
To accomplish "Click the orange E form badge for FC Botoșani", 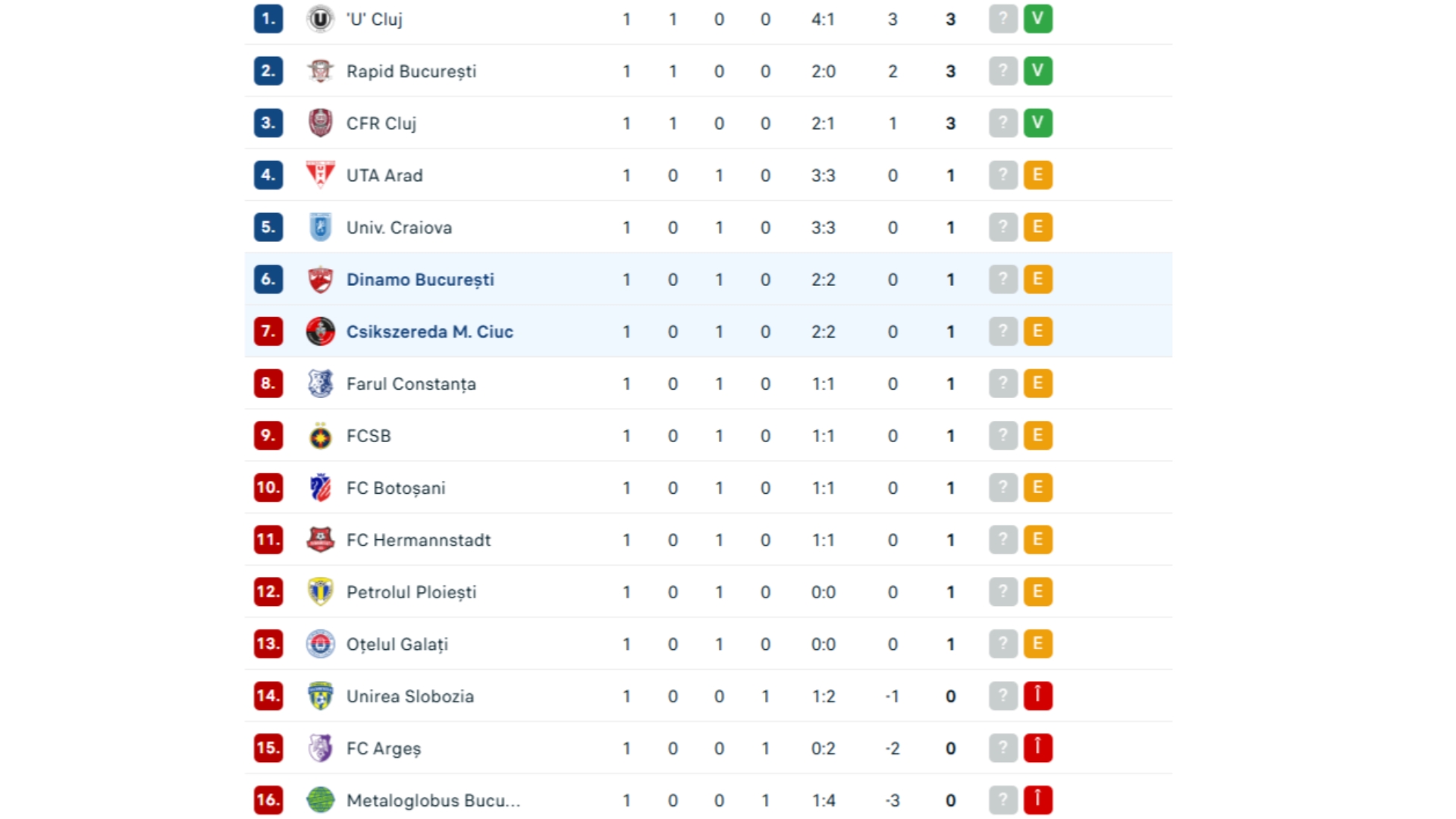I will (x=1037, y=488).
